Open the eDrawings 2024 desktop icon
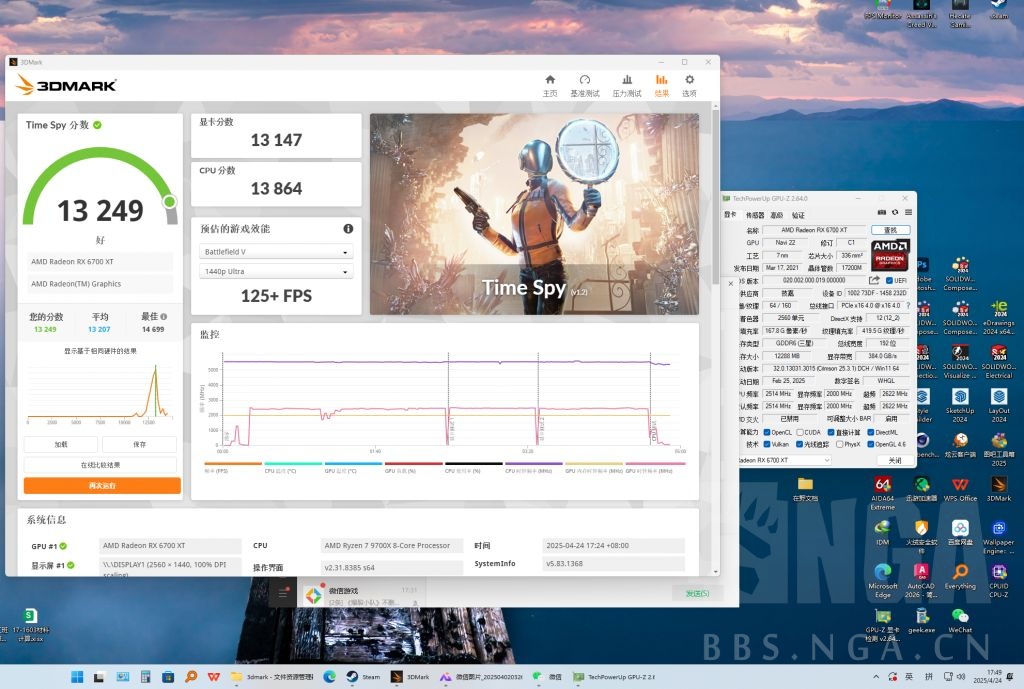The image size is (1024, 689). [x=999, y=317]
